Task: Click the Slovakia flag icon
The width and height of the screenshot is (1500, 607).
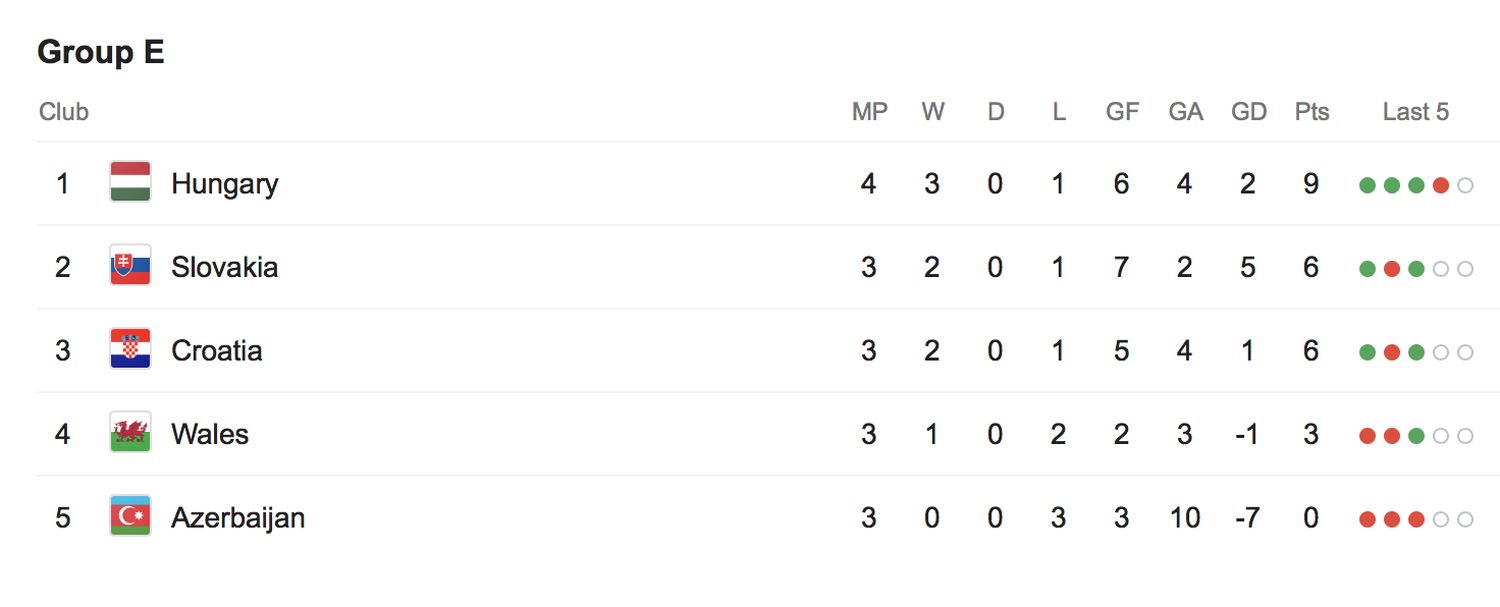Action: (130, 266)
